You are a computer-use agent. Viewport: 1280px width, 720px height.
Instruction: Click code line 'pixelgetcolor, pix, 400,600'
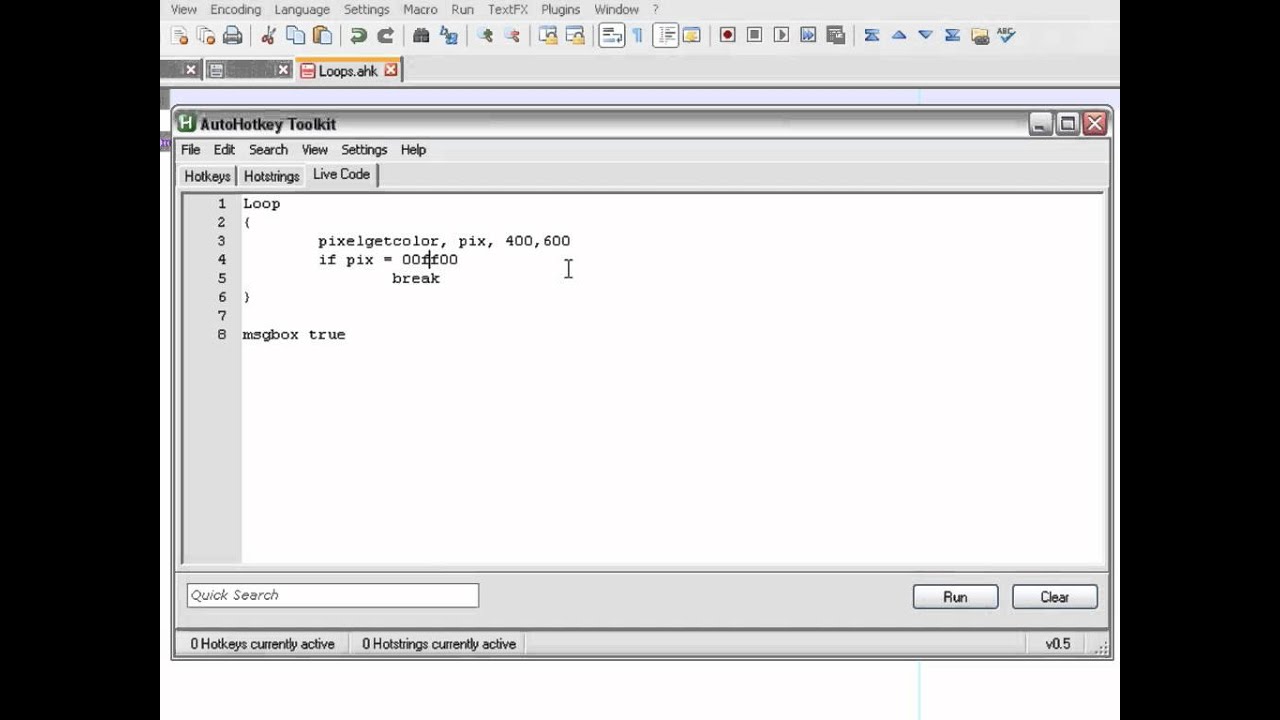[444, 241]
